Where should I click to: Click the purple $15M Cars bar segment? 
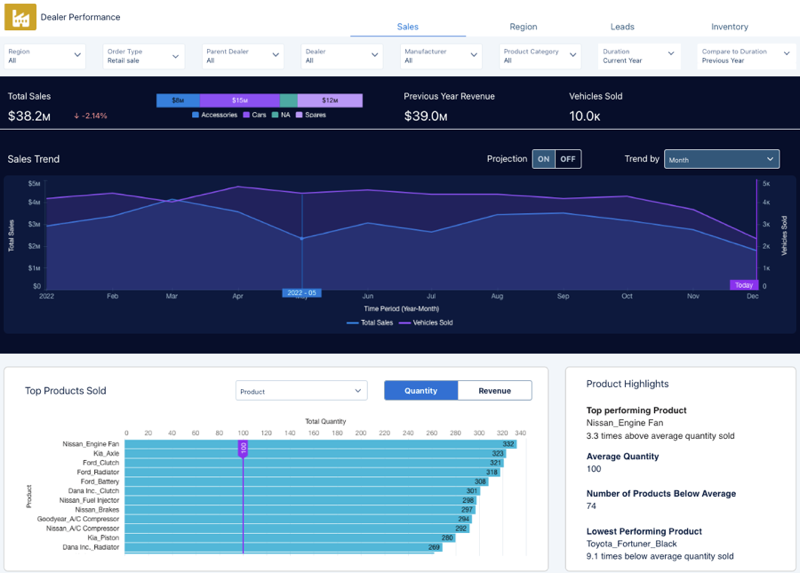coord(239,100)
